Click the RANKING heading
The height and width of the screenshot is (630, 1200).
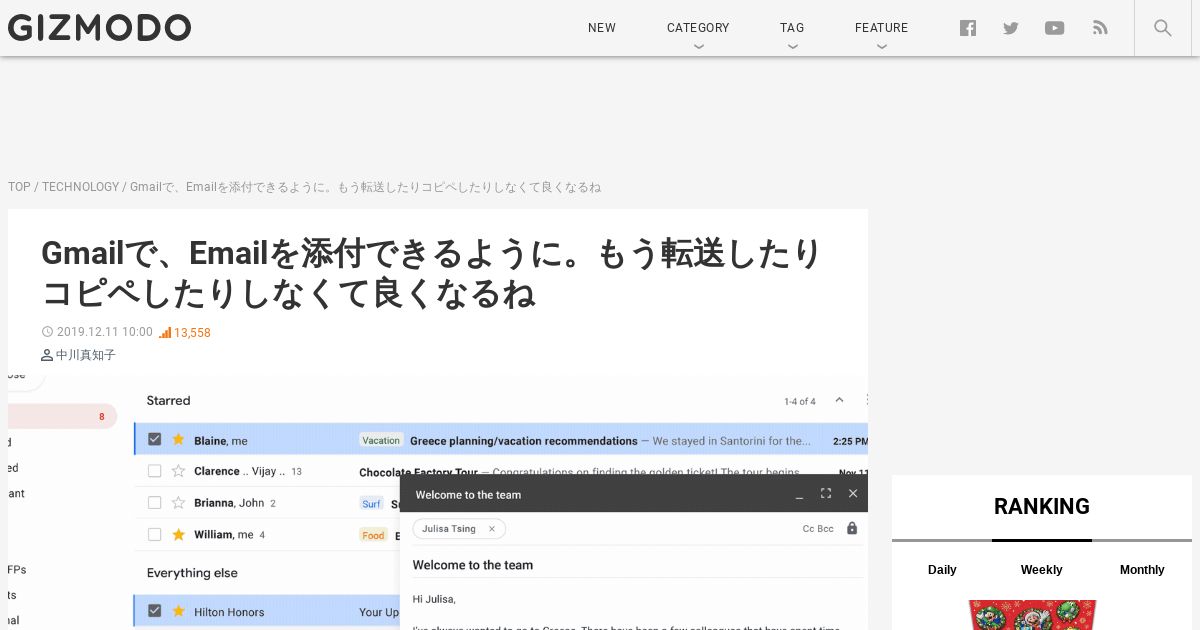tap(1042, 506)
